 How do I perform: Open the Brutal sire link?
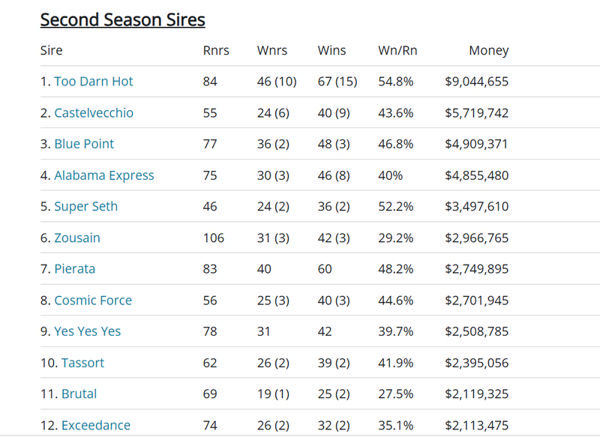tap(79, 394)
